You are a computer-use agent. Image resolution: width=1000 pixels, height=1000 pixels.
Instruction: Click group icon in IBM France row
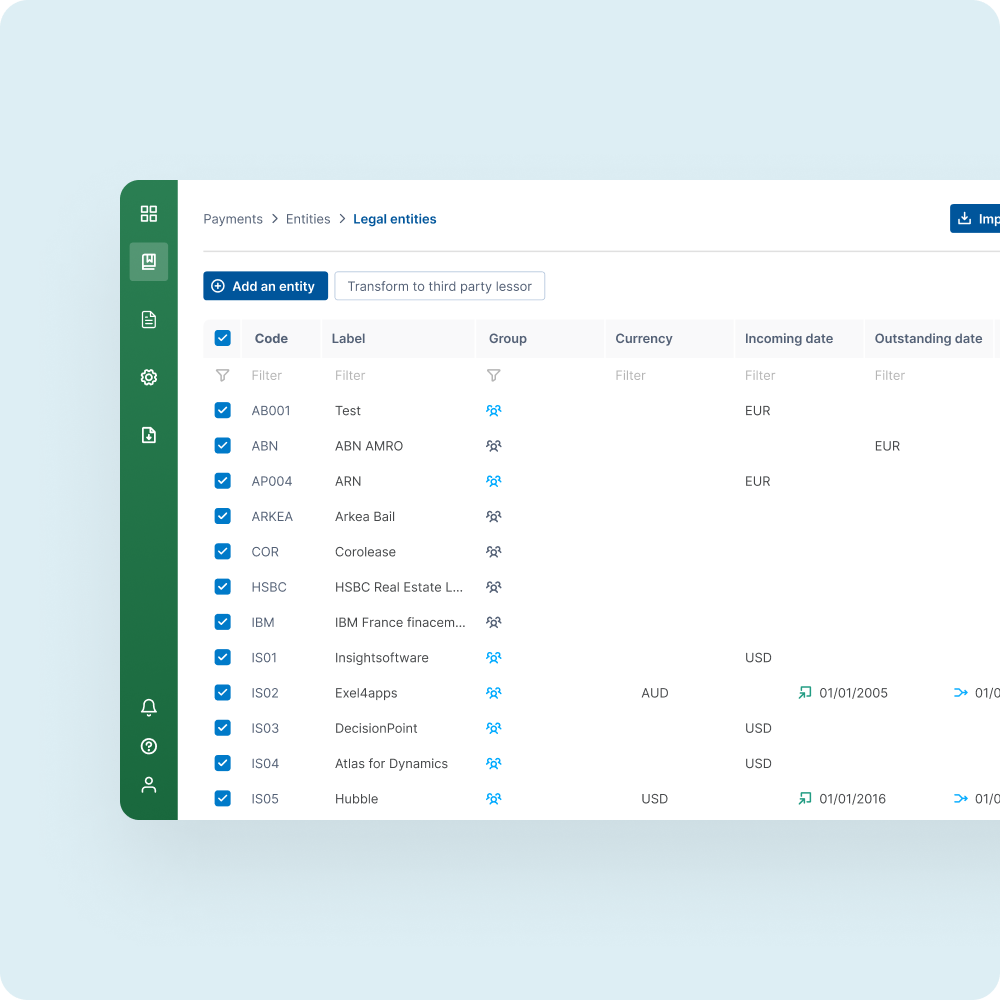[494, 622]
